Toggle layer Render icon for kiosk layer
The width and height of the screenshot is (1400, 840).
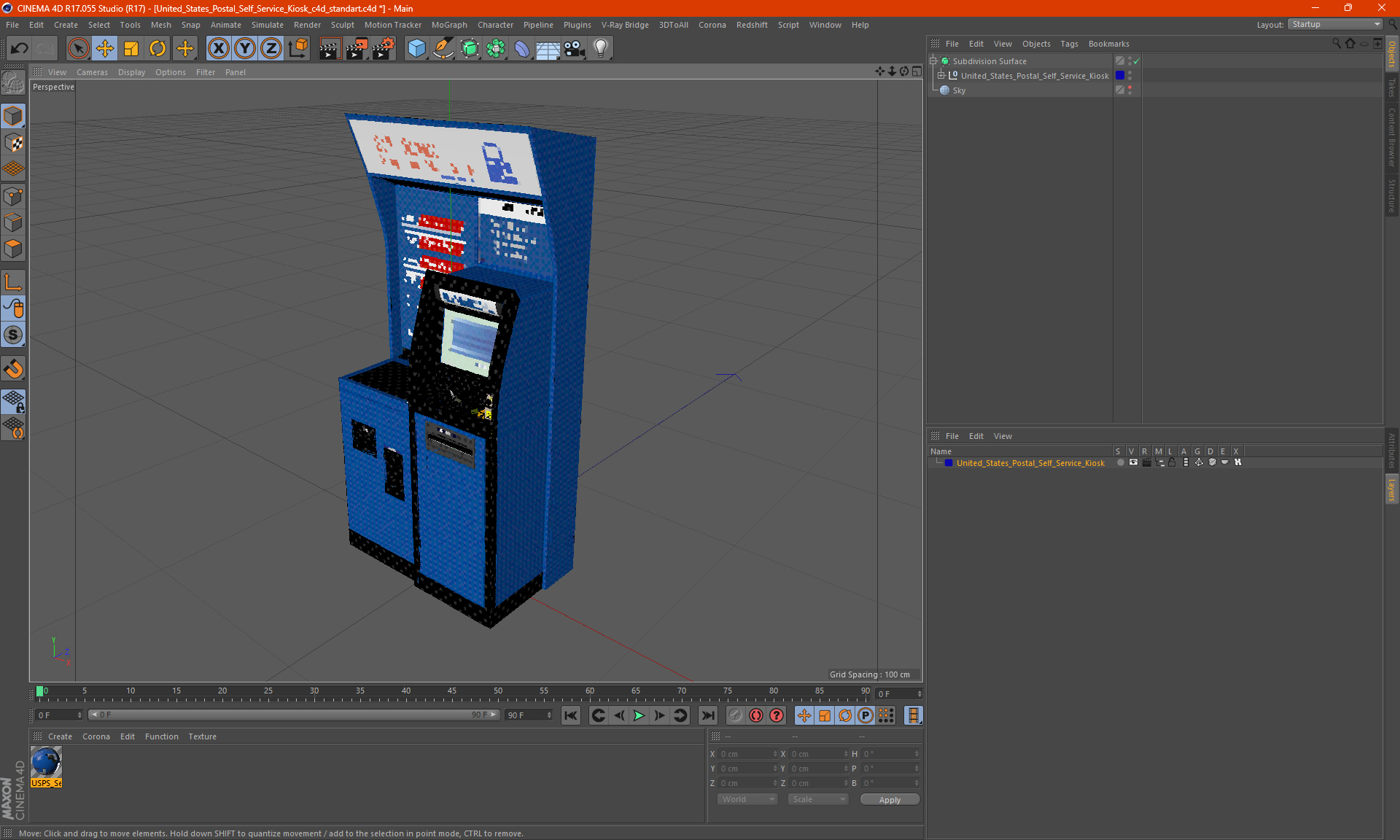[1146, 462]
